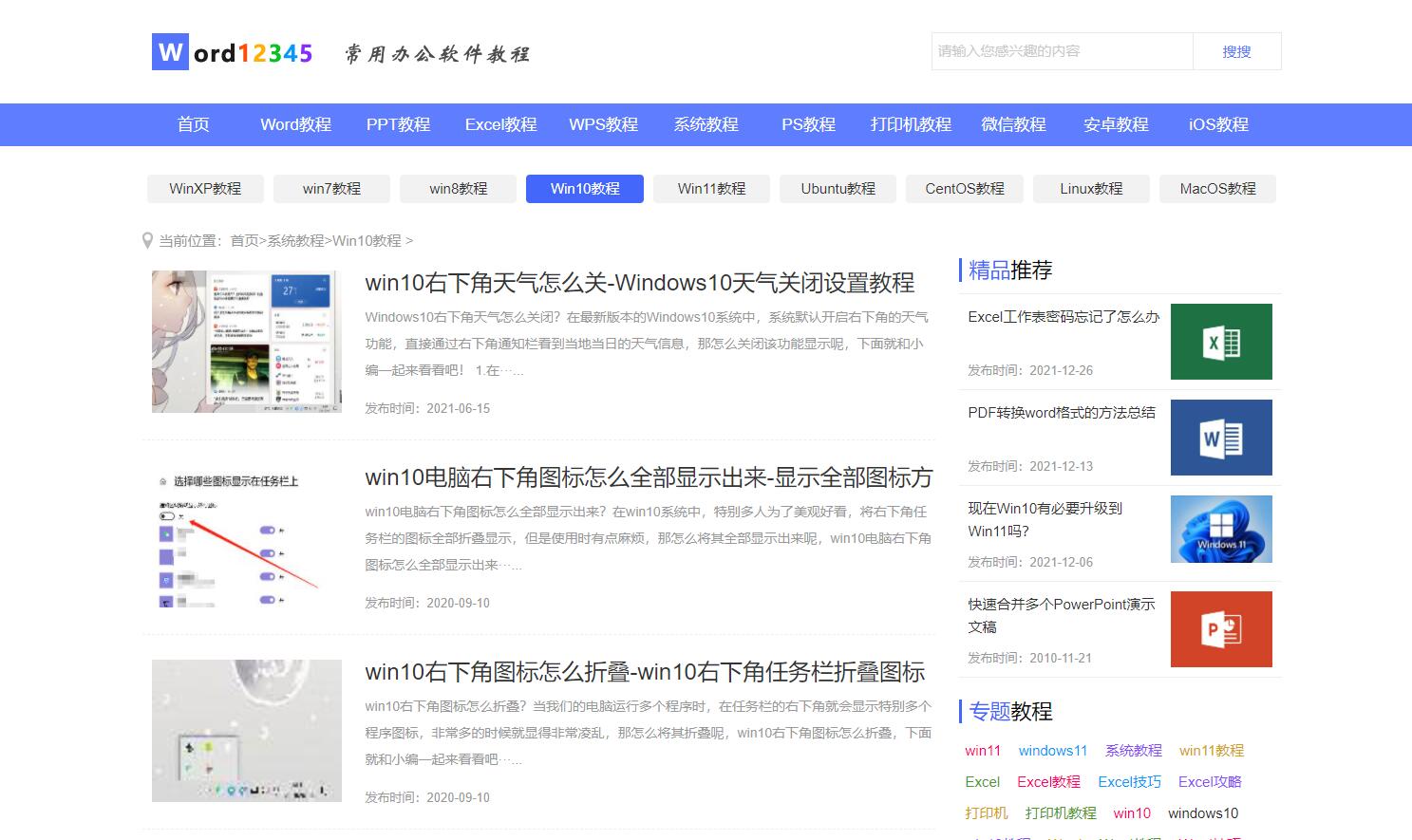
Task: Click the windows10 topic tag
Action: pos(1203,813)
